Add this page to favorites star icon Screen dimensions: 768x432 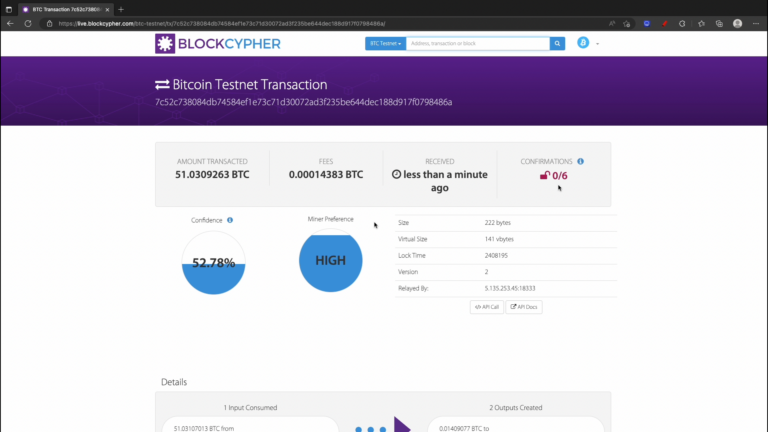click(x=627, y=24)
